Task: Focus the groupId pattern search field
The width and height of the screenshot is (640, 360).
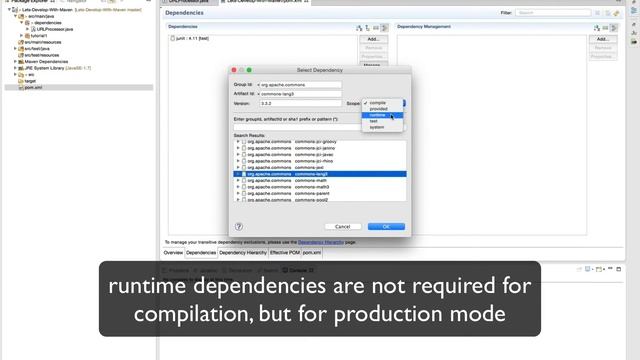Action: (x=297, y=127)
